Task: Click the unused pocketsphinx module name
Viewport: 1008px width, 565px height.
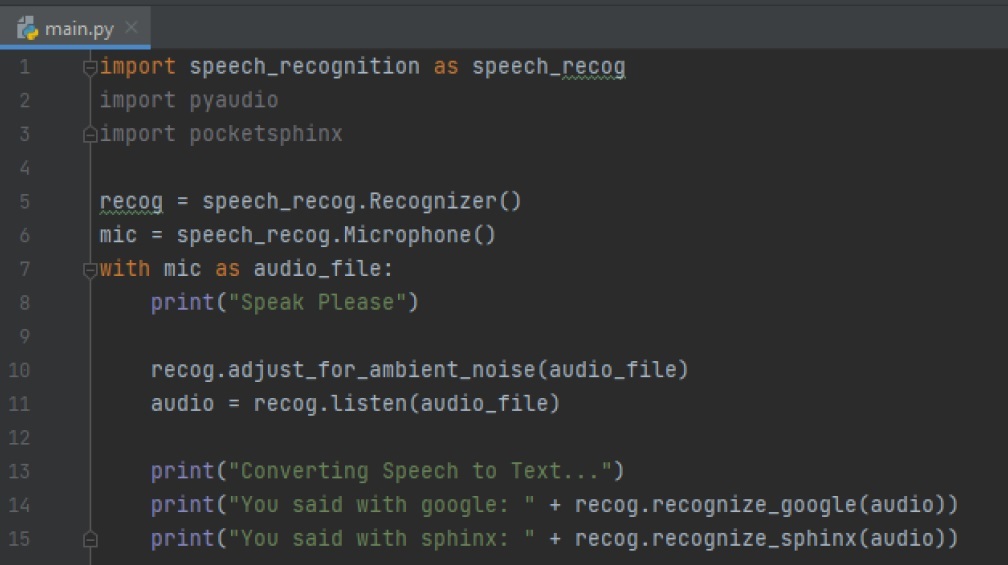Action: [266, 134]
